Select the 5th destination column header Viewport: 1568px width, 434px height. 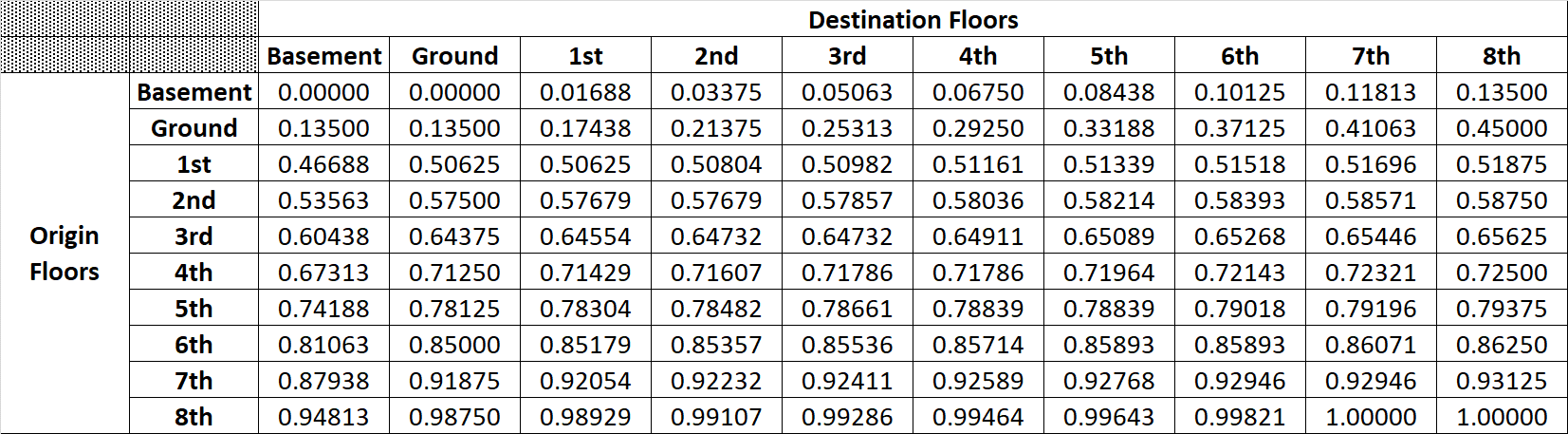click(x=1108, y=56)
